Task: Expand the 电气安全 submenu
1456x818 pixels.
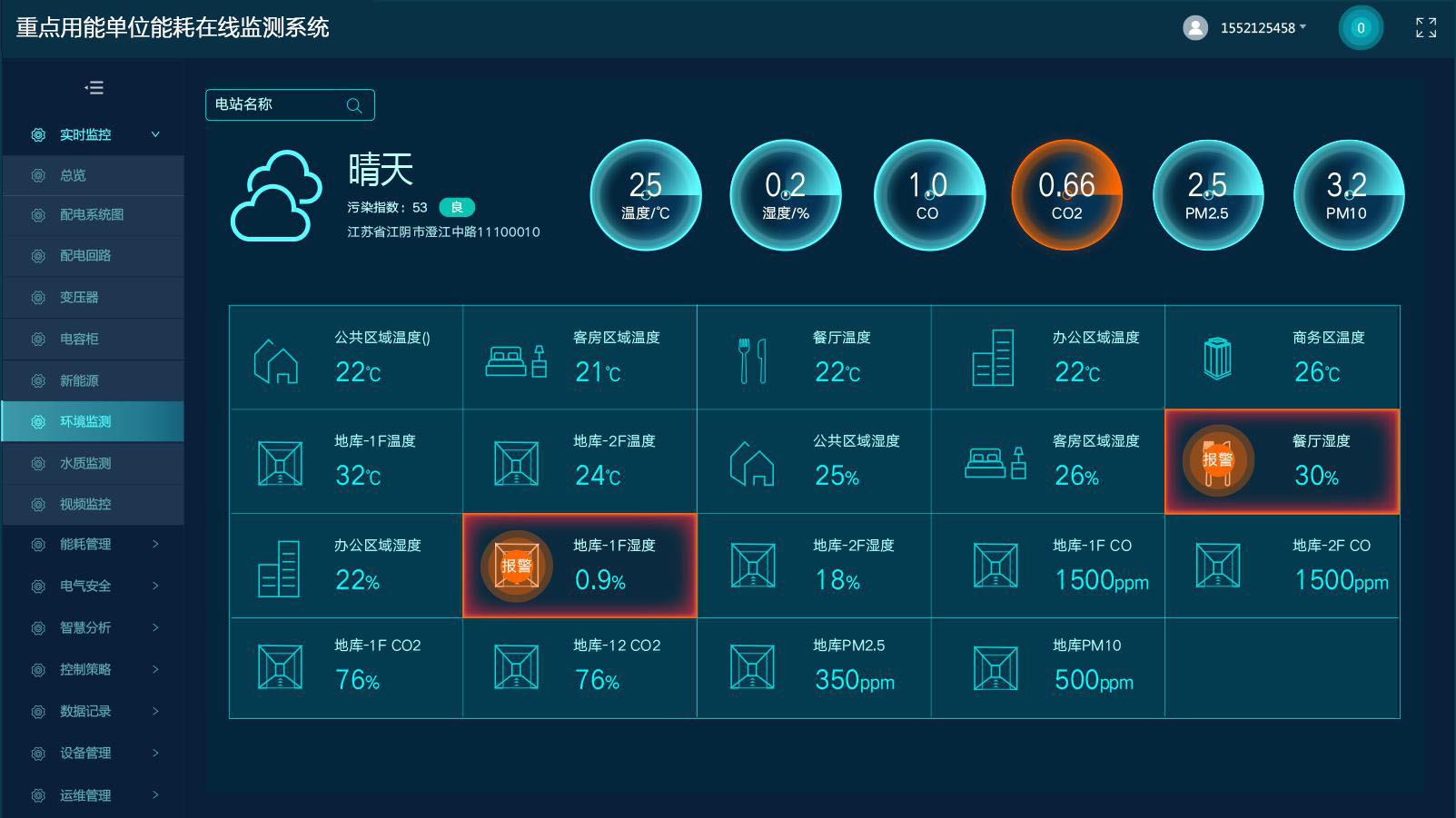Action: point(155,586)
